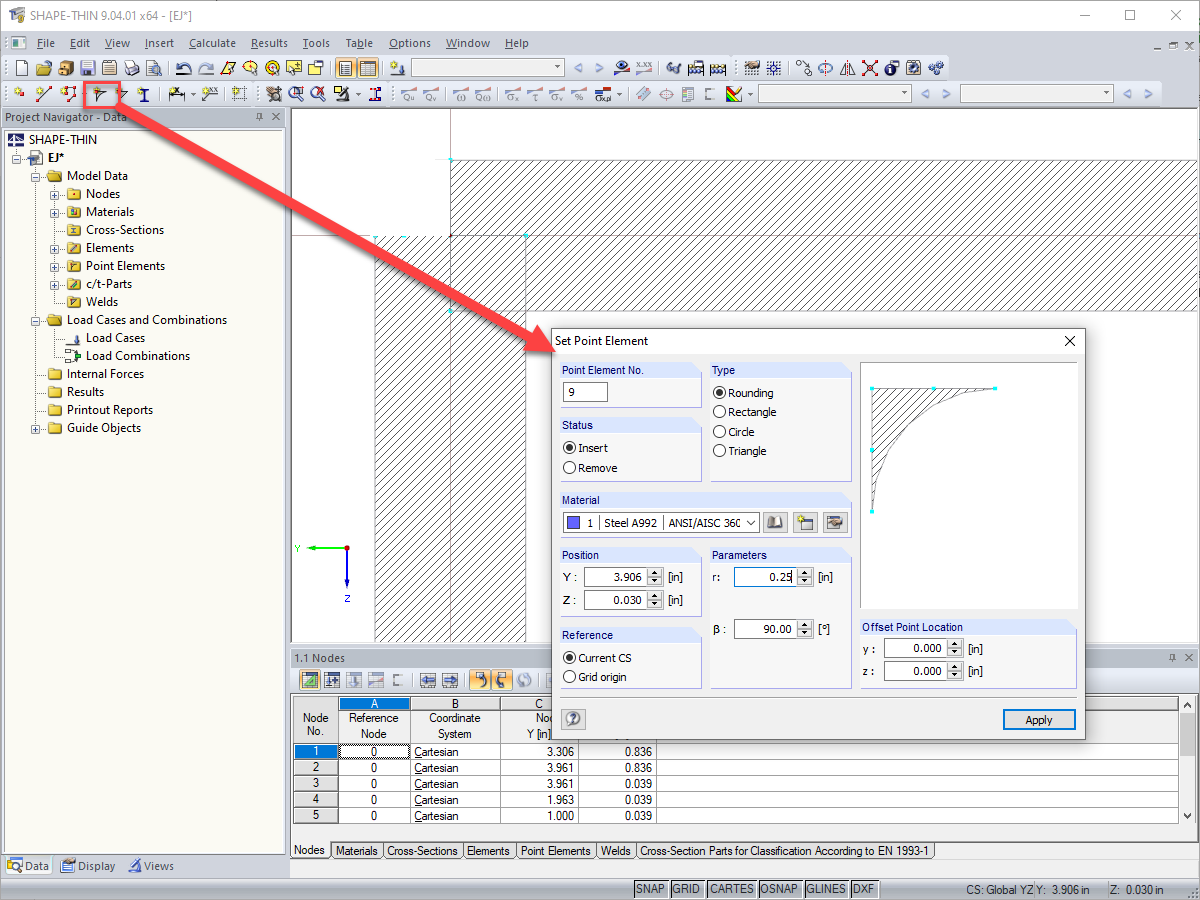Toggle OSNAP in the status bar
This screenshot has width=1200, height=900.
pos(779,889)
